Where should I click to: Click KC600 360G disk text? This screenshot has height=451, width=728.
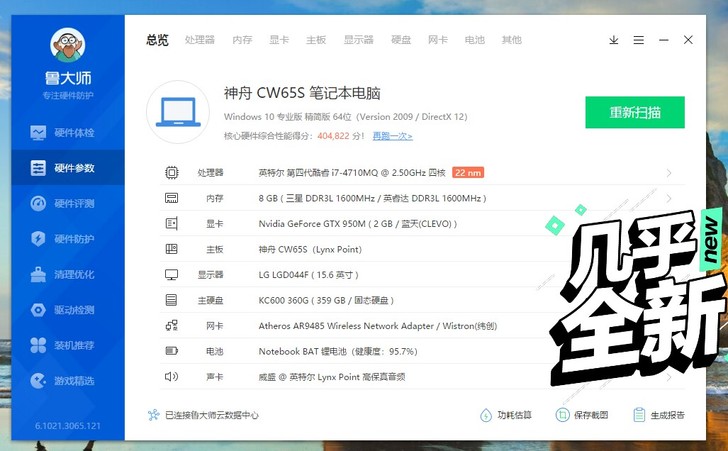click(x=326, y=300)
